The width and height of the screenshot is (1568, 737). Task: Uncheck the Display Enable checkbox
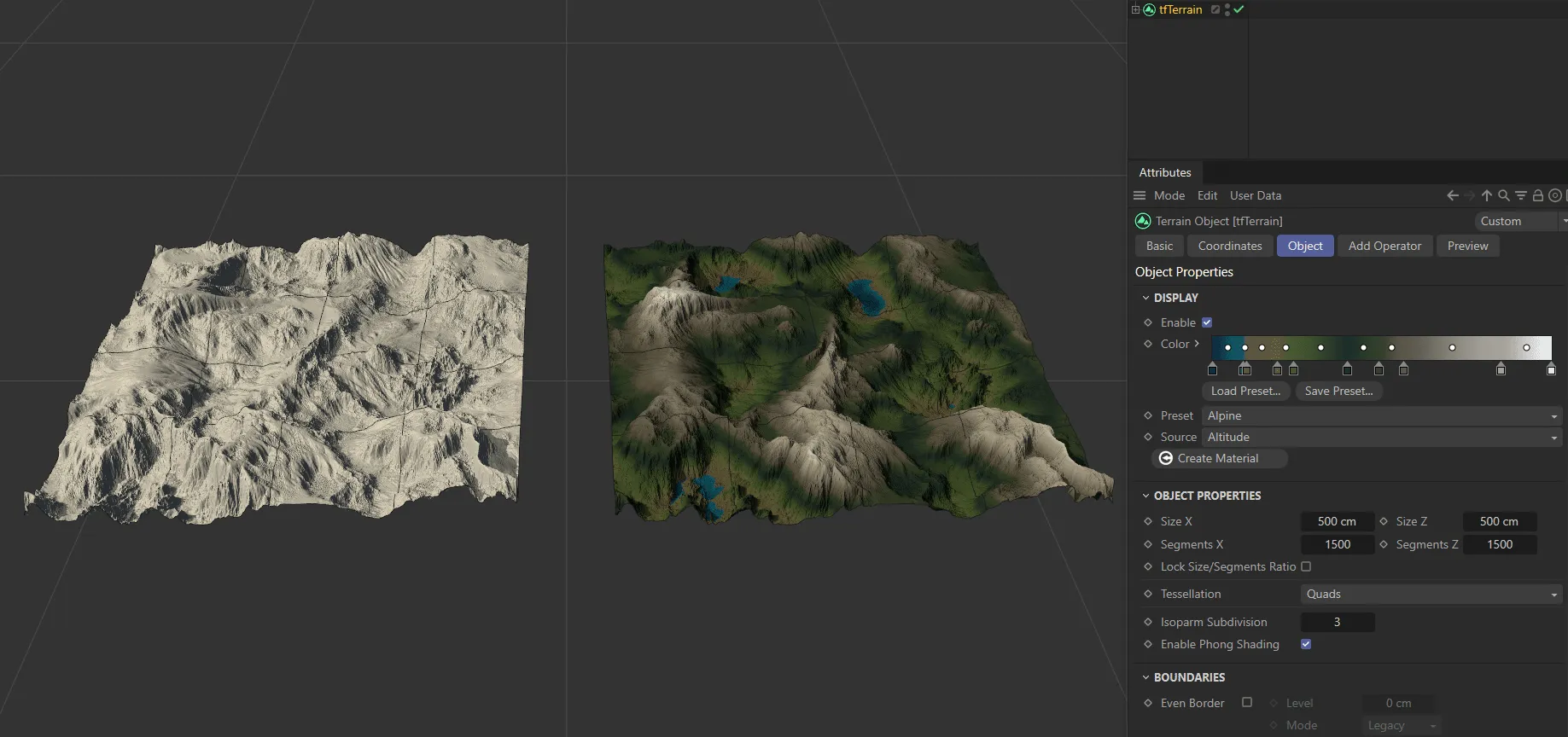pyautogui.click(x=1207, y=322)
